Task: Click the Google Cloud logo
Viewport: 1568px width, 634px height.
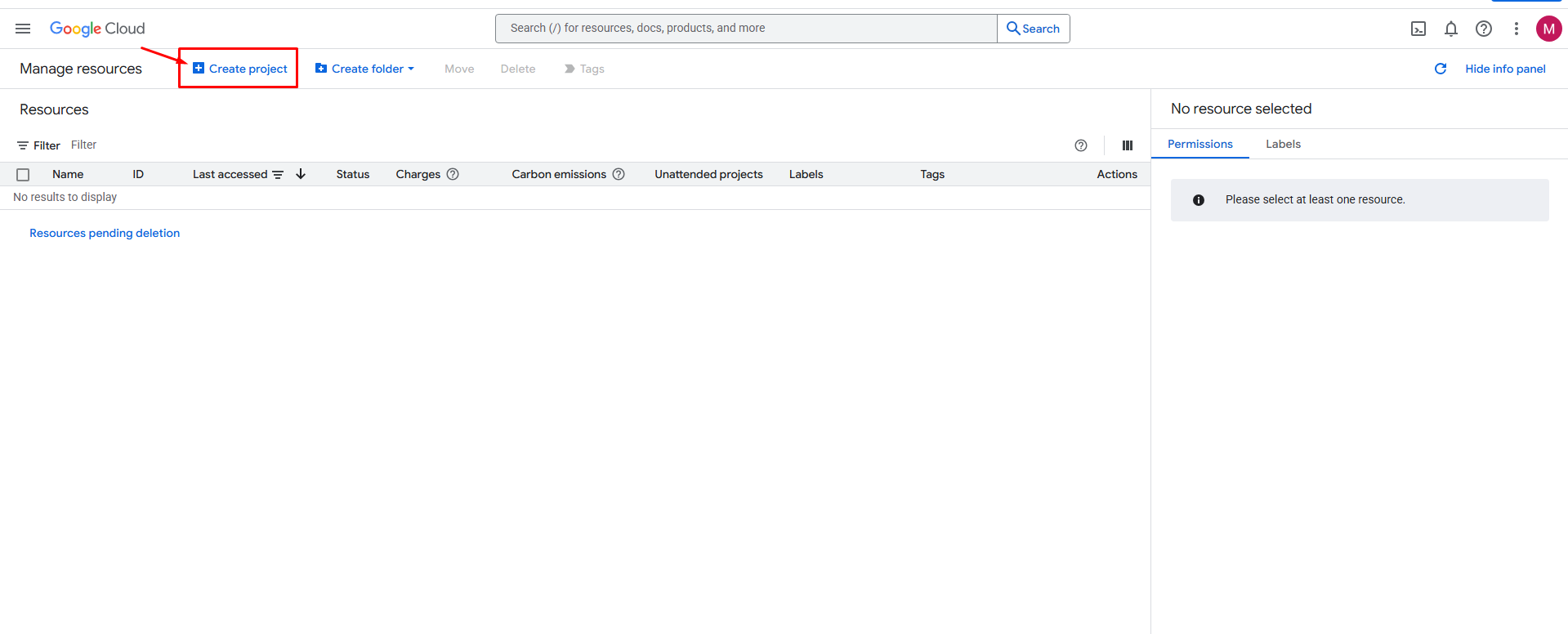Action: click(97, 29)
